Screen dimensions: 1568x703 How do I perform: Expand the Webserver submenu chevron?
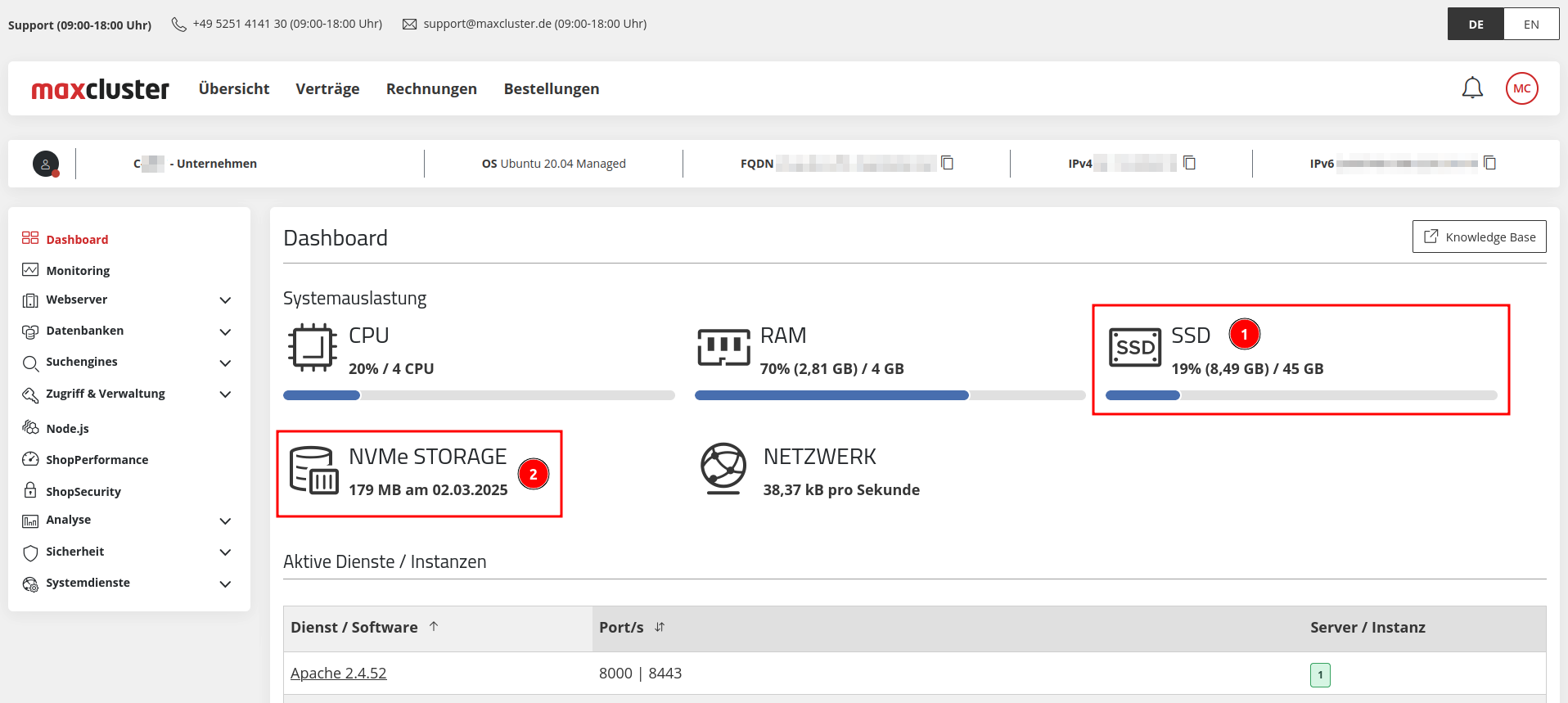[x=226, y=300]
